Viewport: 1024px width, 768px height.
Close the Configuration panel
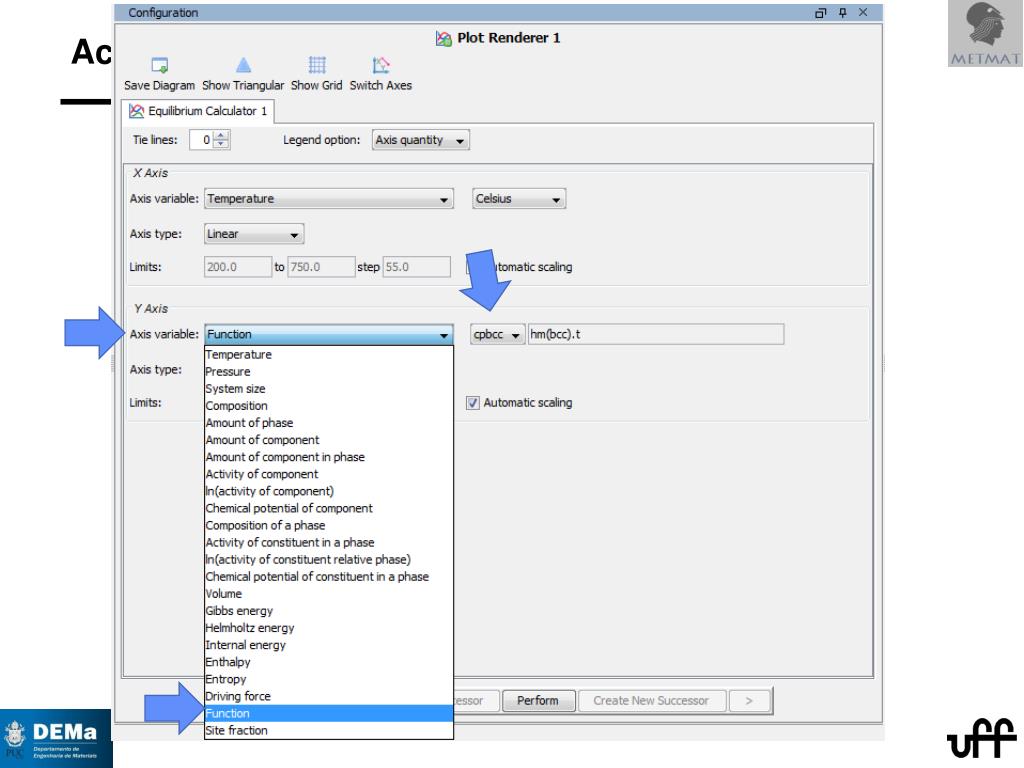(863, 12)
